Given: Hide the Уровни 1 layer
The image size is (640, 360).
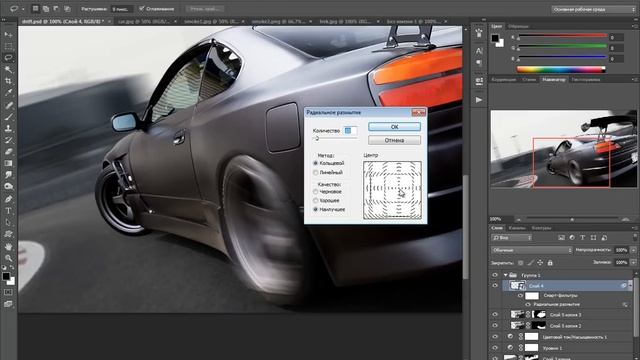Looking at the screenshot, I should coord(495,348).
